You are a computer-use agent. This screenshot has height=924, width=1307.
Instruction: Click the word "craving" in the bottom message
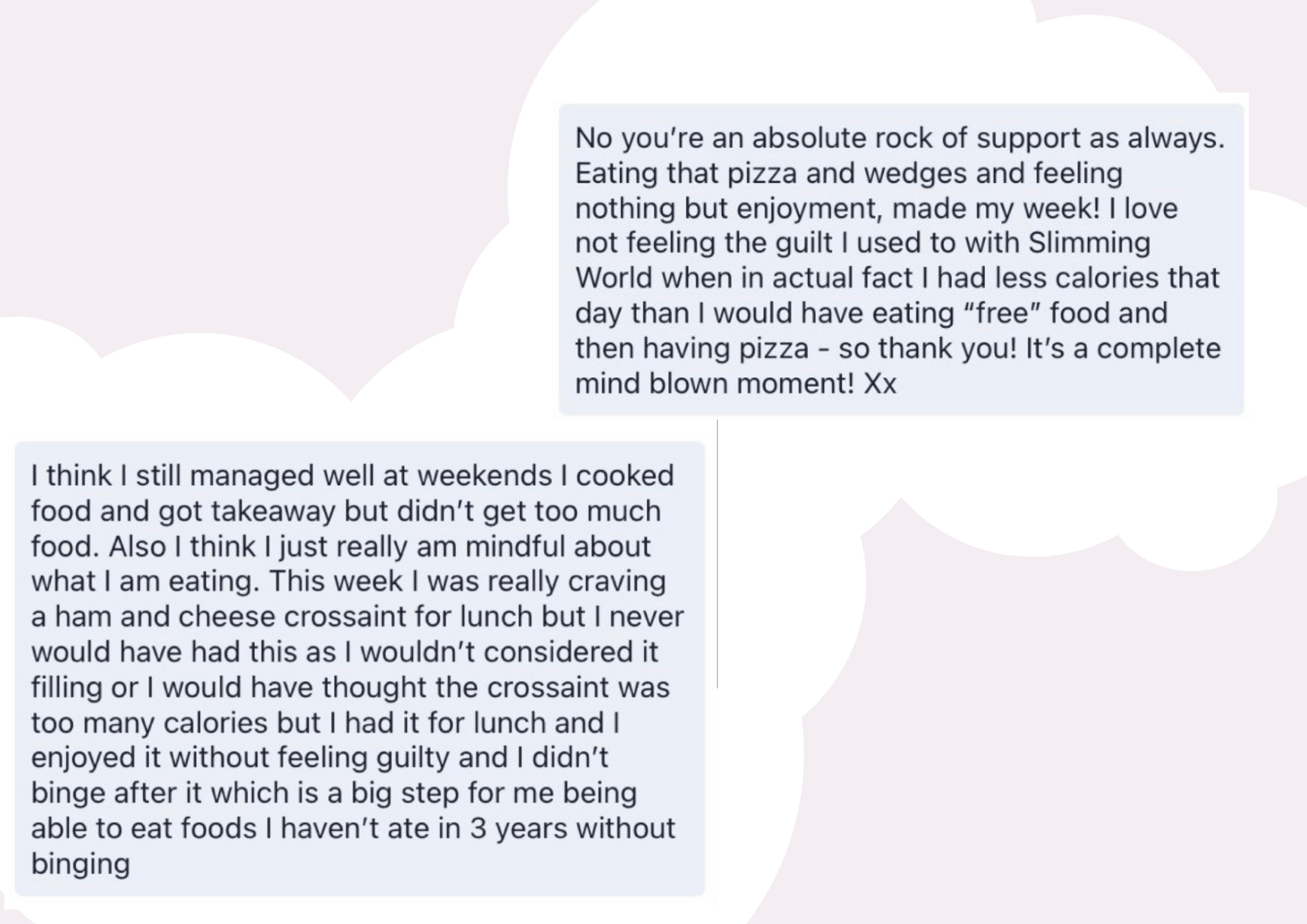point(617,581)
